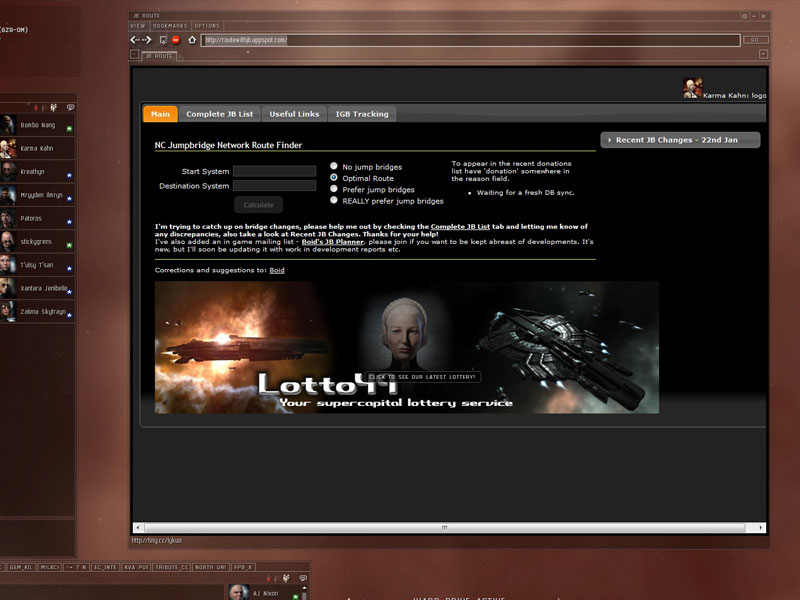The height and width of the screenshot is (600, 800).
Task: Switch to the Useful Links tab
Action: 294,114
